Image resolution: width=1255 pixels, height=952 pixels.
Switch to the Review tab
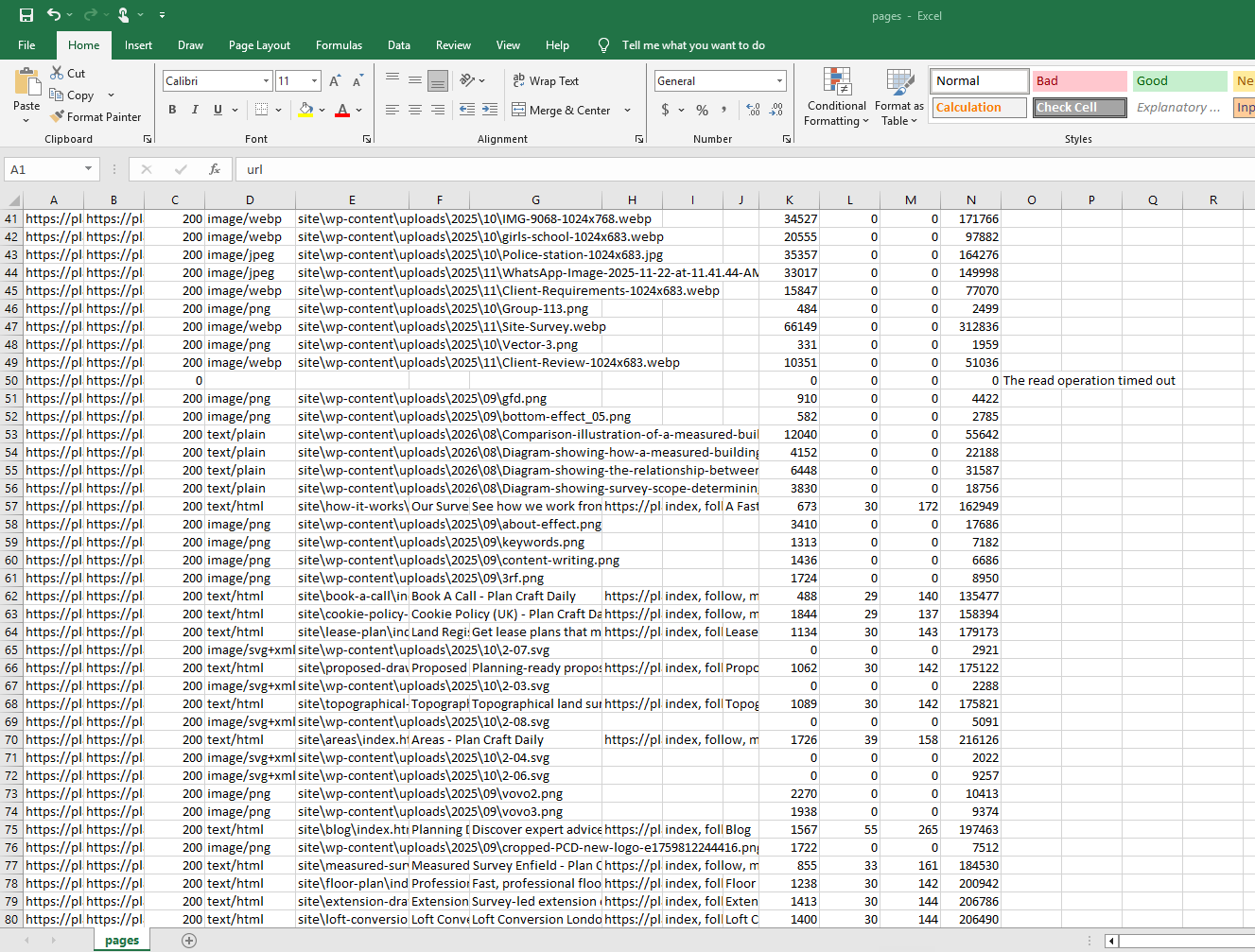[x=453, y=44]
